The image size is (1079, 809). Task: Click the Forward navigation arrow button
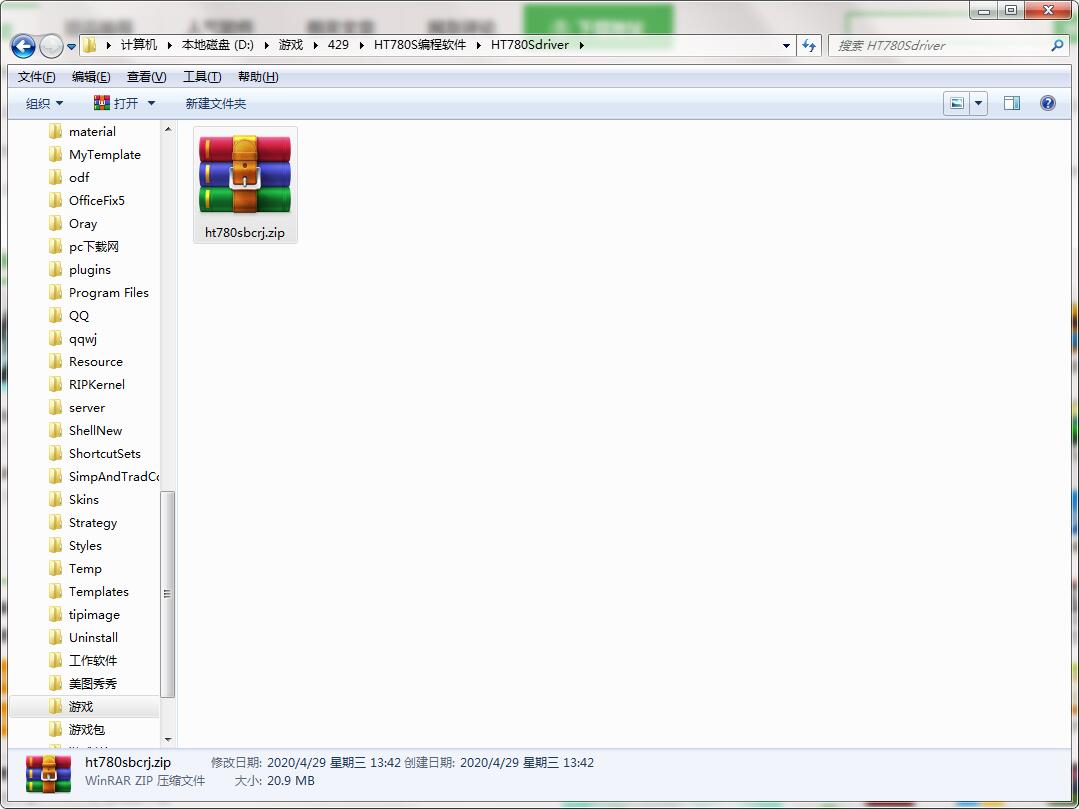(51, 46)
